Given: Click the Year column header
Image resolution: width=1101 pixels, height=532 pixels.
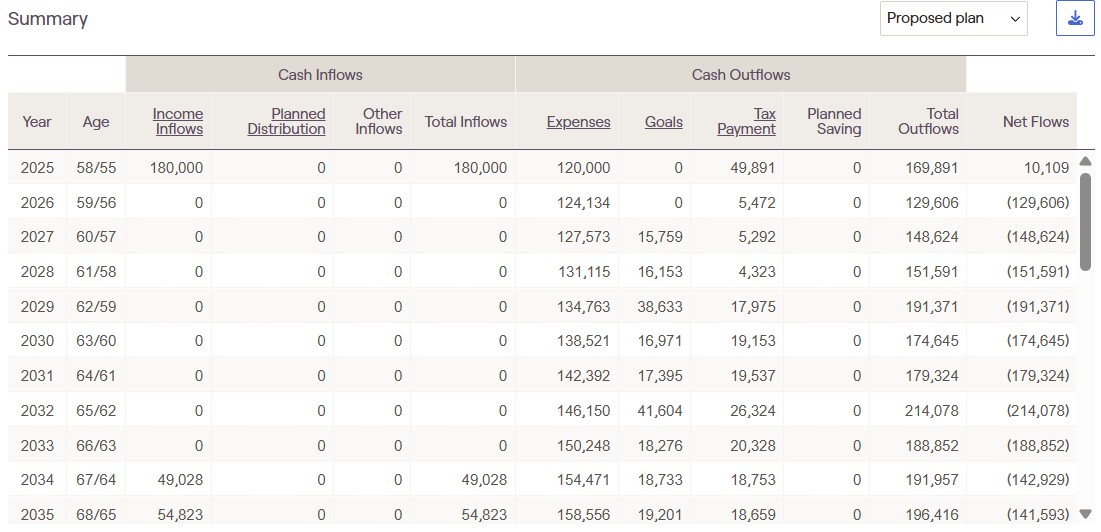Looking at the screenshot, I should pyautogui.click(x=37, y=122).
